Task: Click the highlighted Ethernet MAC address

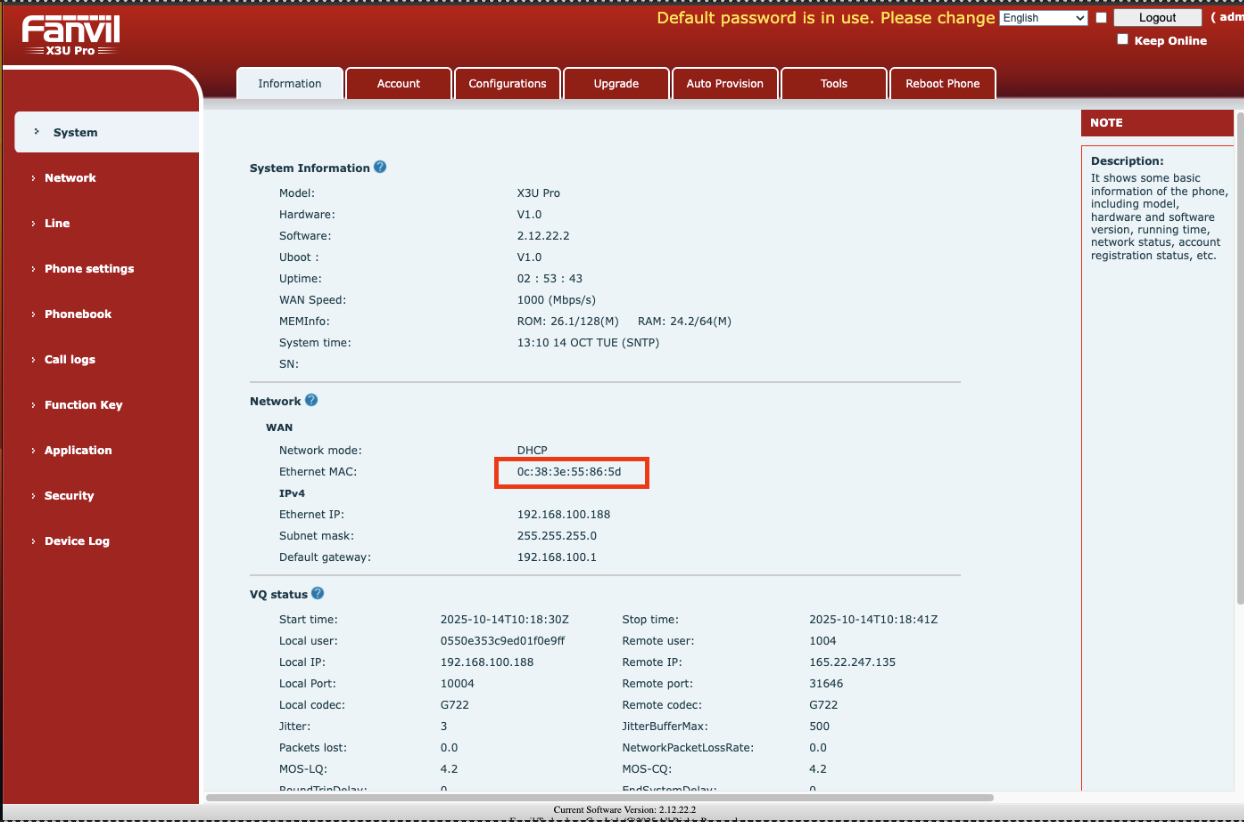Action: pos(571,471)
